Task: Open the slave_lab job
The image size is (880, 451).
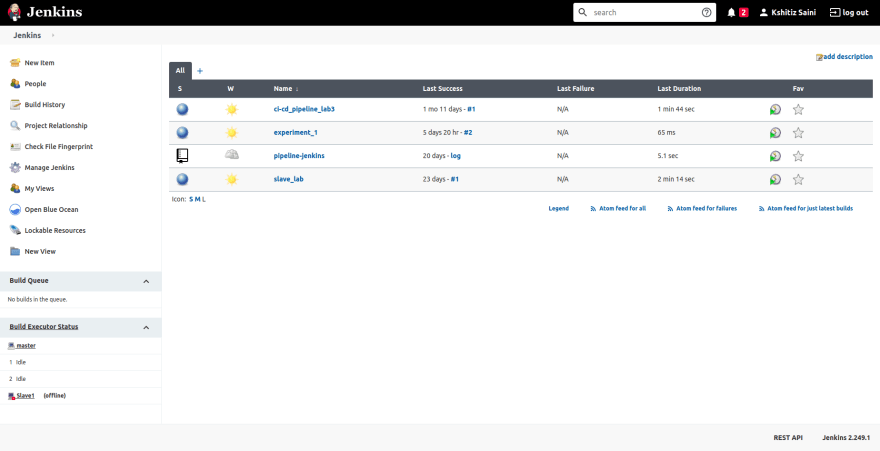Action: pyautogui.click(x=289, y=180)
